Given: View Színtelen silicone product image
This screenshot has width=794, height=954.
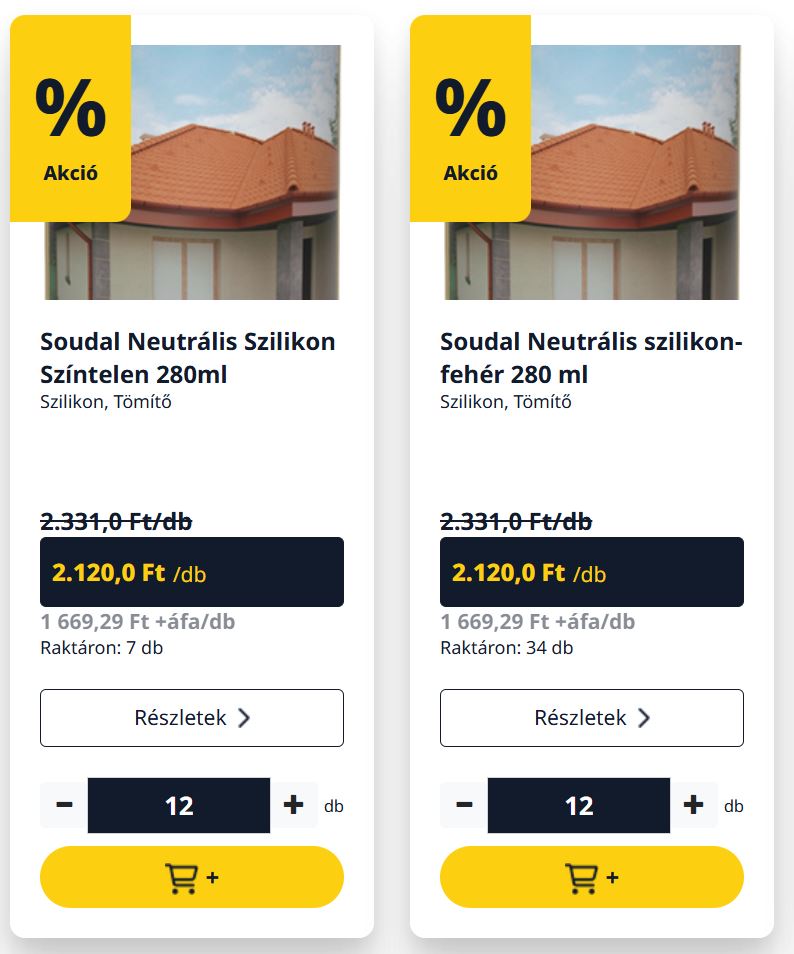Looking at the screenshot, I should click(192, 172).
